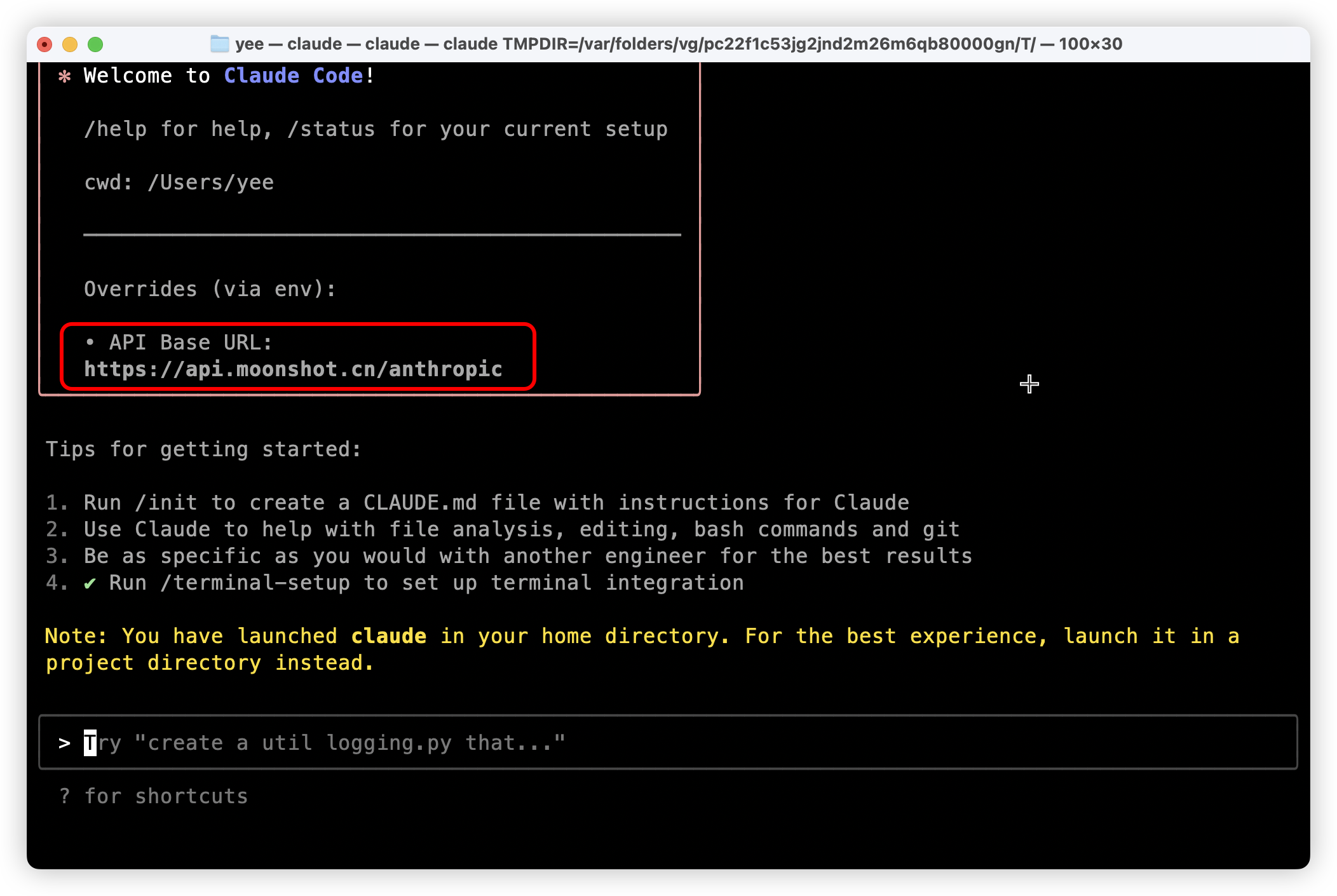
Task: Click the /terminal-setup command text
Action: 255,583
